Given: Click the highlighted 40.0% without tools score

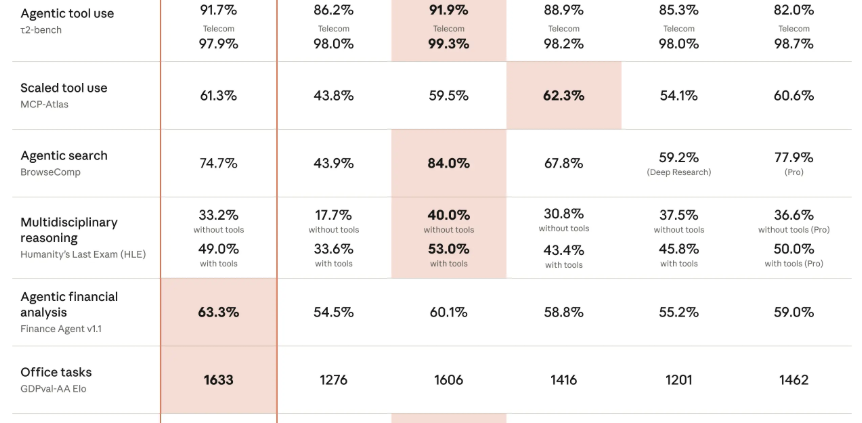Looking at the screenshot, I should [x=448, y=215].
